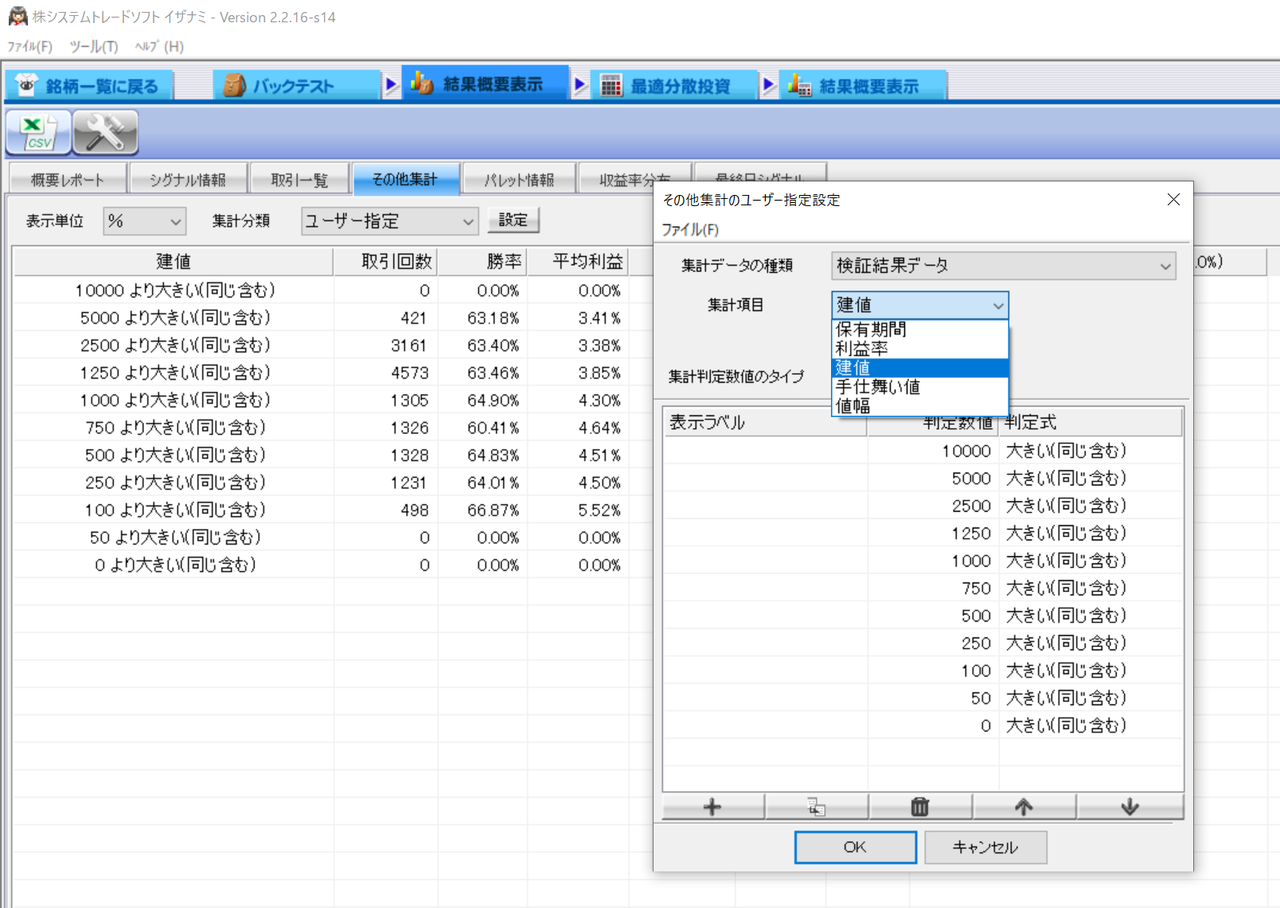1280x908 pixels.
Task: Click the 判定式 column header
Action: coord(1091,423)
